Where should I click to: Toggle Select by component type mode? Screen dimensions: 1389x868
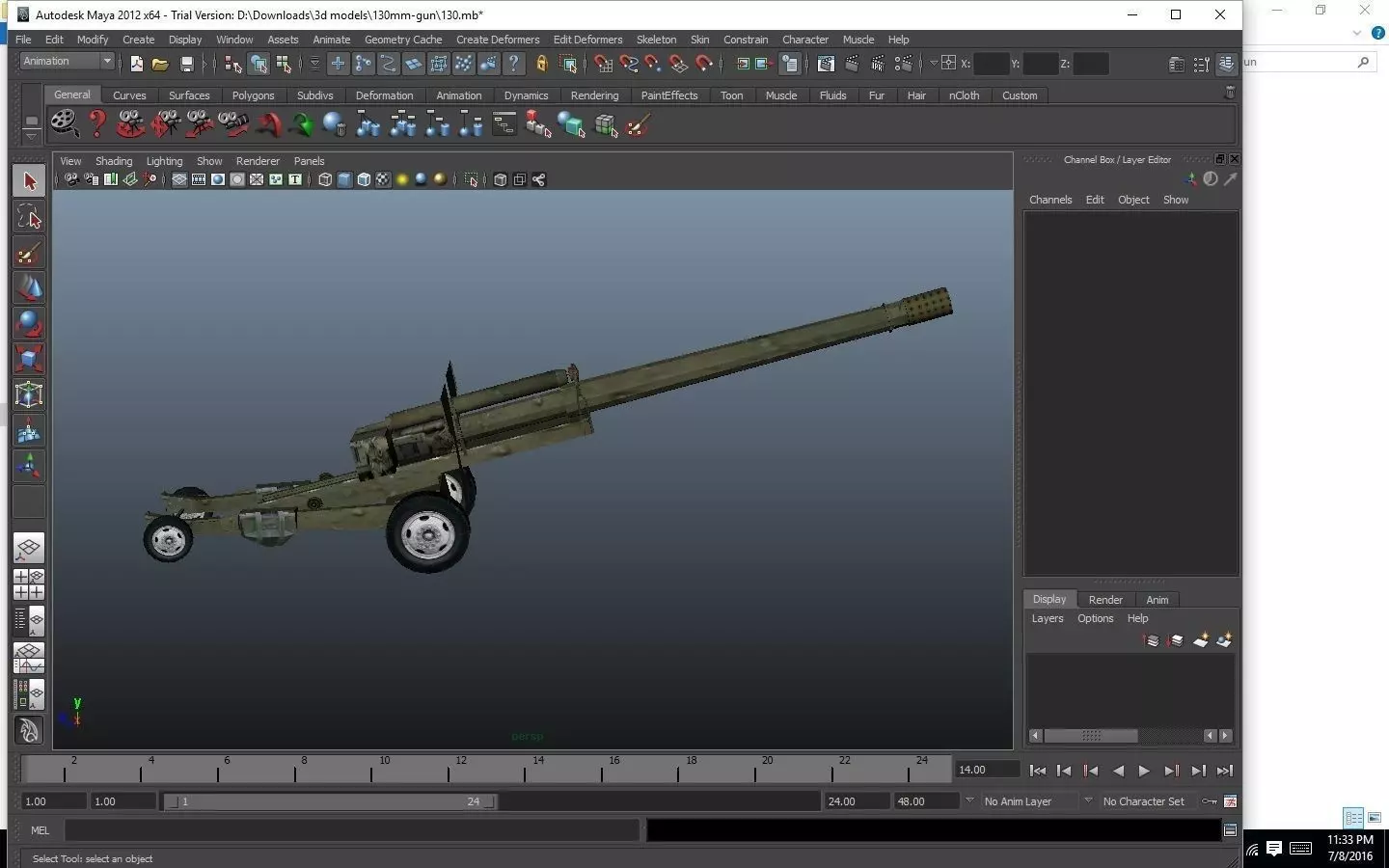[x=284, y=64]
